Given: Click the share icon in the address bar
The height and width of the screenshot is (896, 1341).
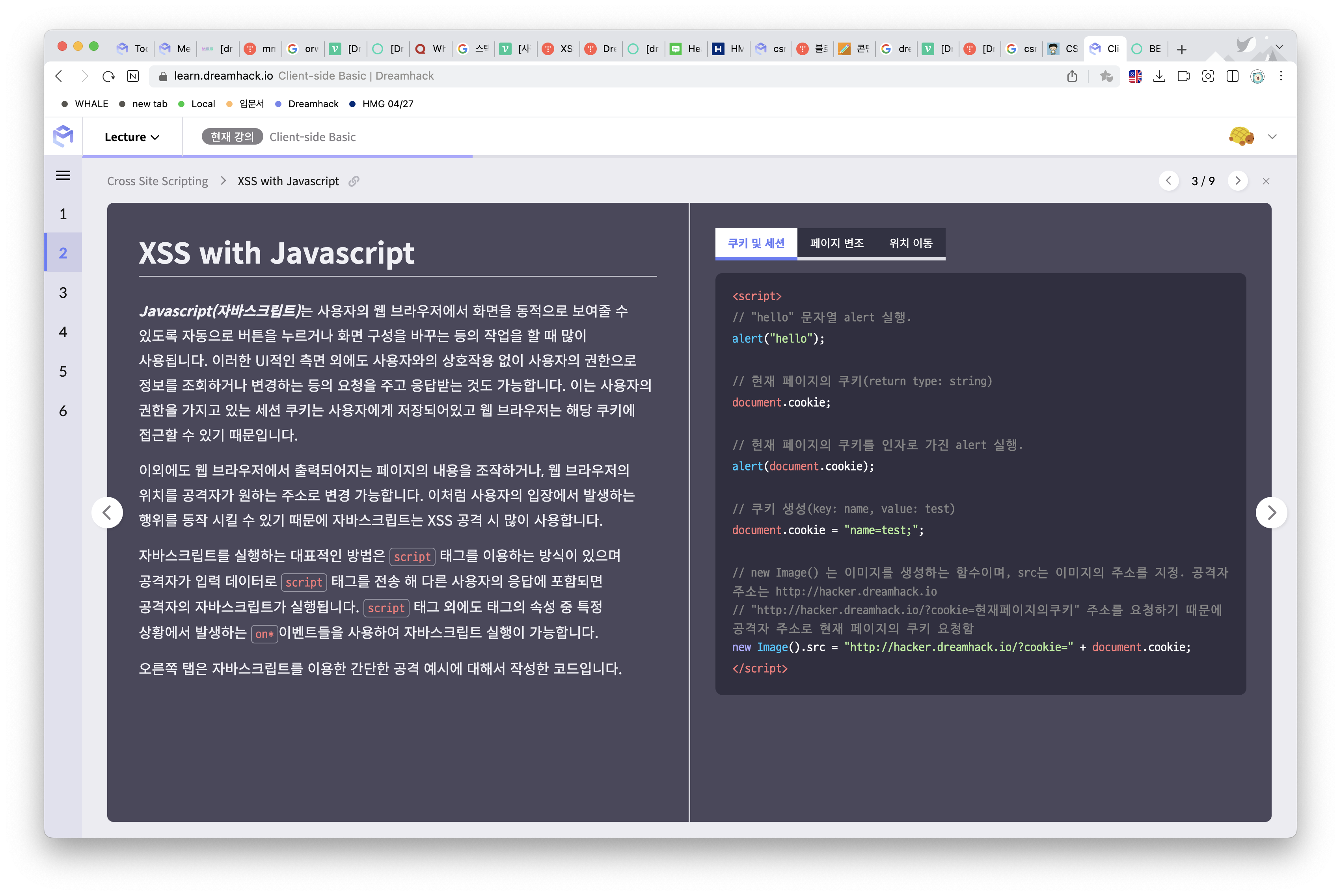Looking at the screenshot, I should coord(1072,76).
